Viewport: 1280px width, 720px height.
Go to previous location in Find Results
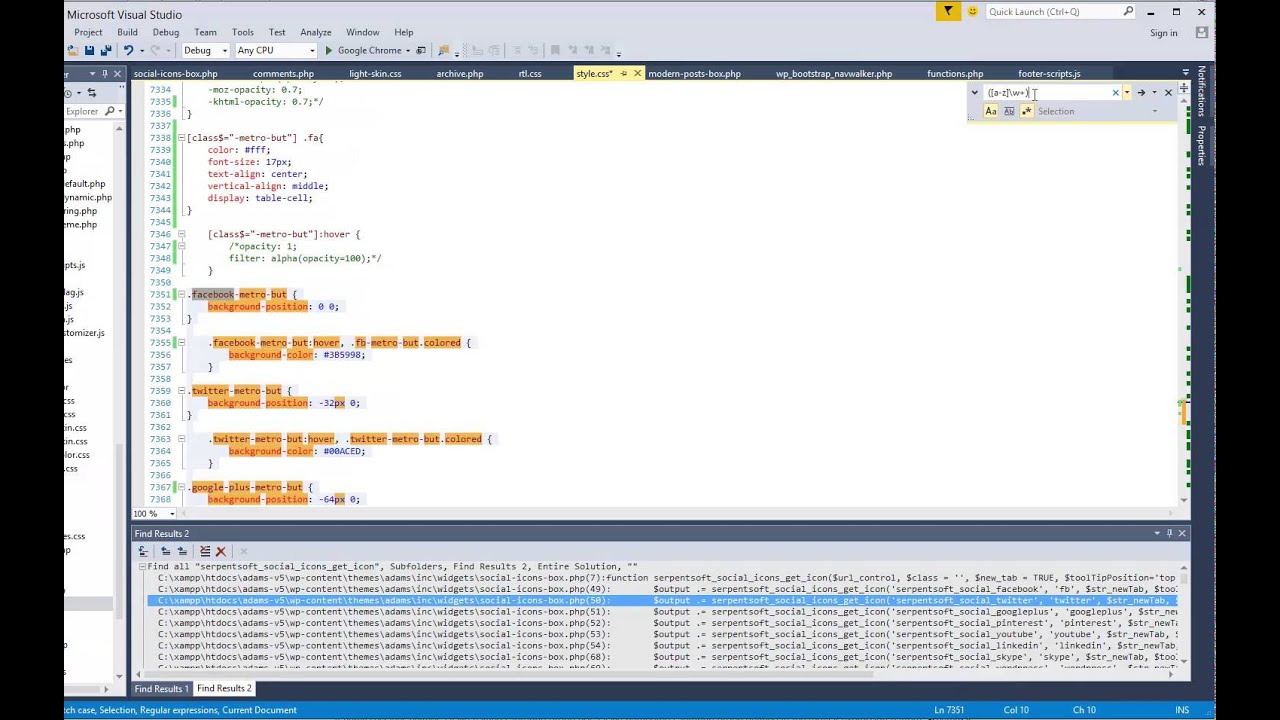click(x=165, y=551)
